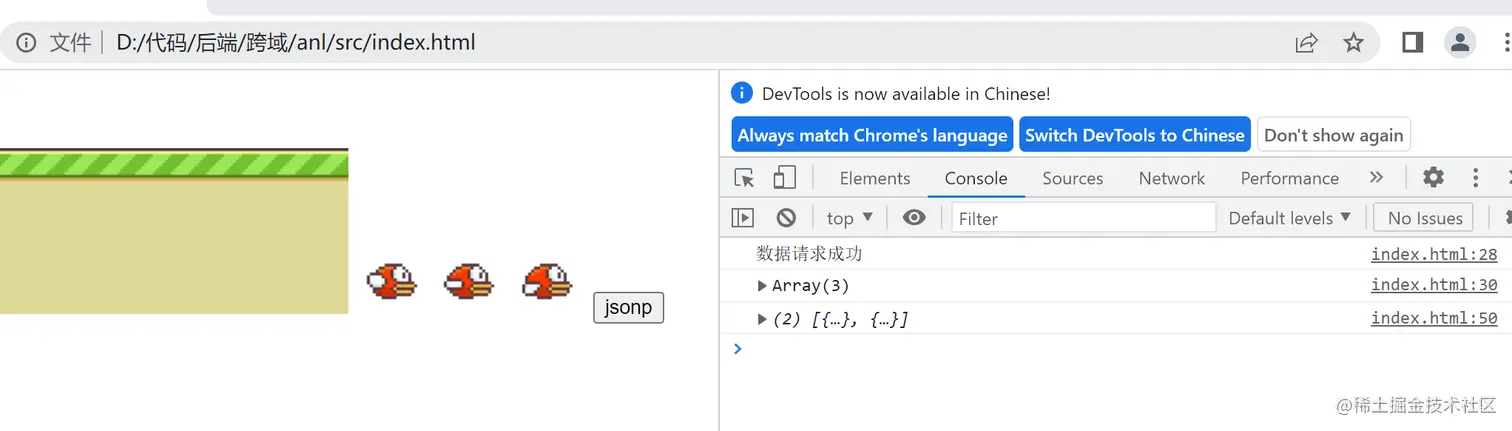1512x431 pixels.
Task: Open the Chrome profile avatar
Action: click(x=1461, y=43)
